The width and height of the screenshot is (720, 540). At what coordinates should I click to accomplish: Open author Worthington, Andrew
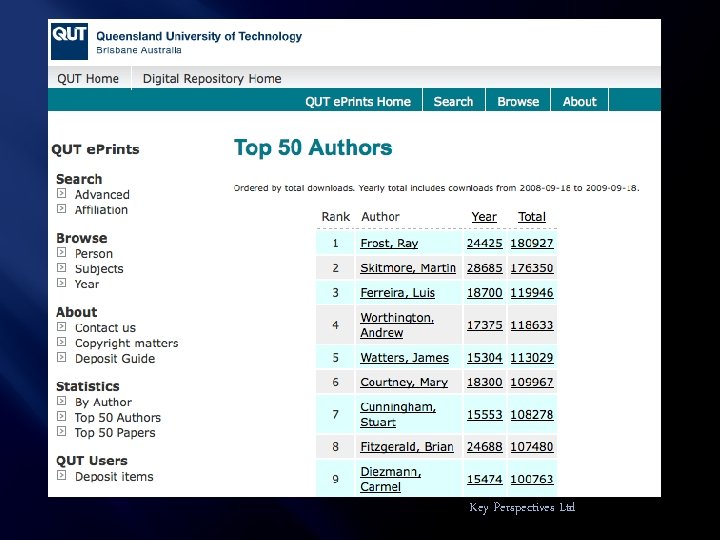[397, 325]
